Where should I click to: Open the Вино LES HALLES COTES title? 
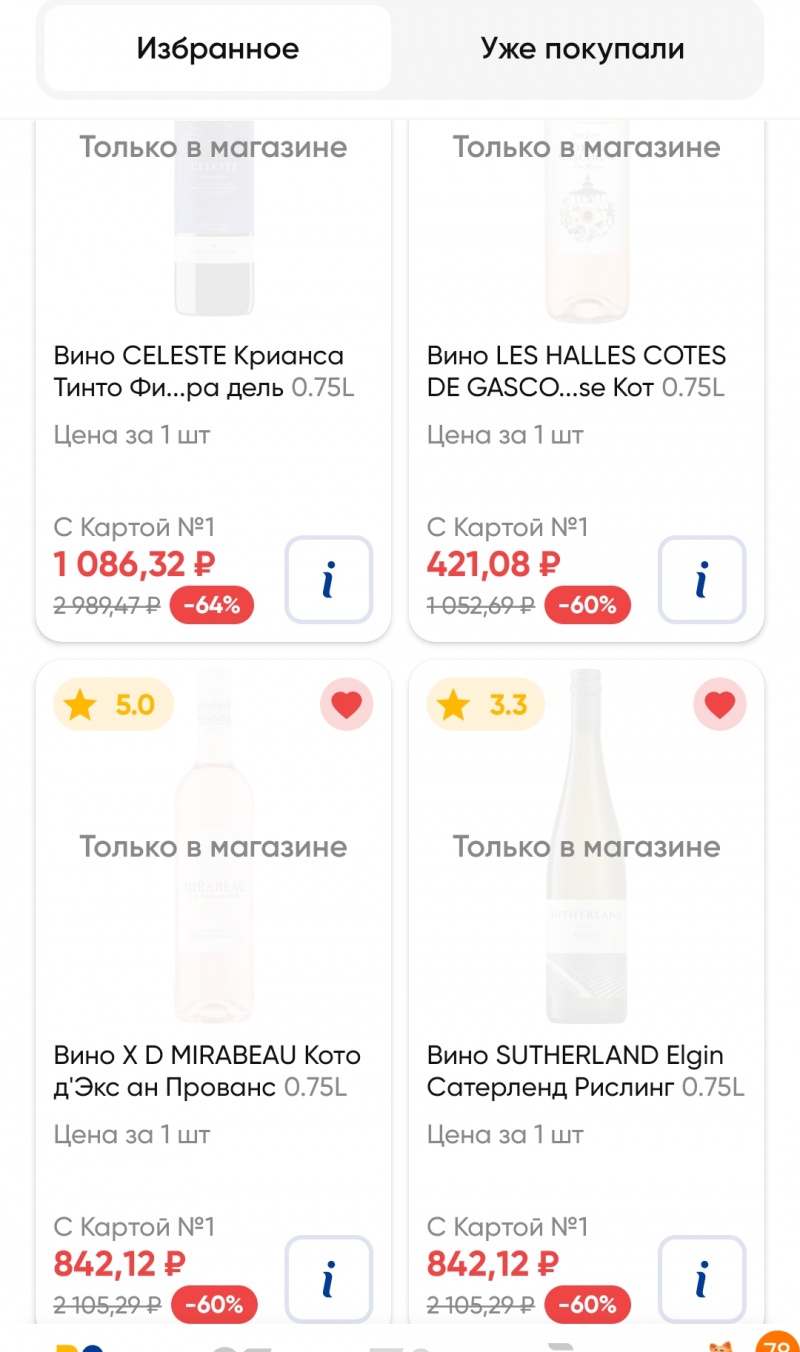pos(577,371)
